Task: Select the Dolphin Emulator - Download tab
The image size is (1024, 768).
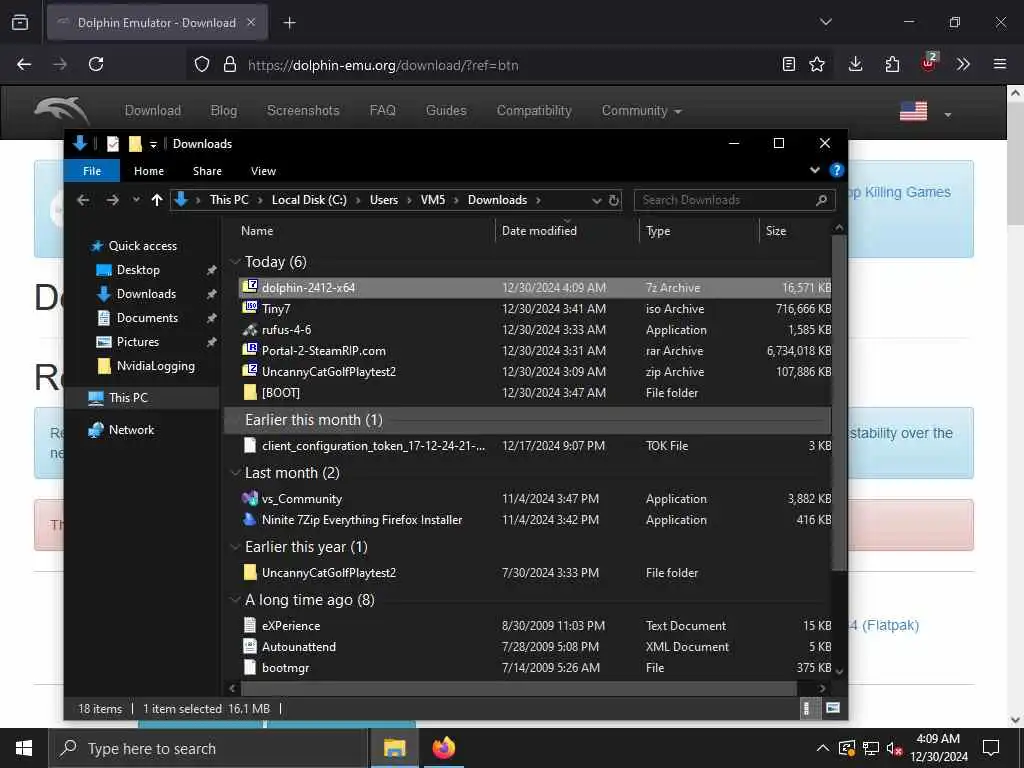Action: (157, 23)
